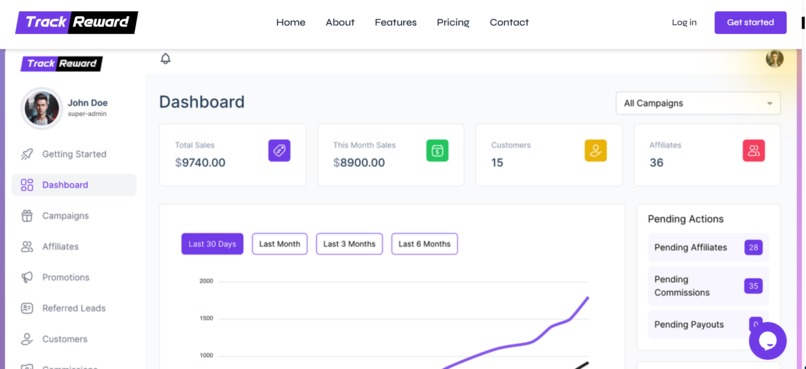This screenshot has height=369, width=806.
Task: Click the $8900.00 This Month Sales value
Action: coord(359,163)
